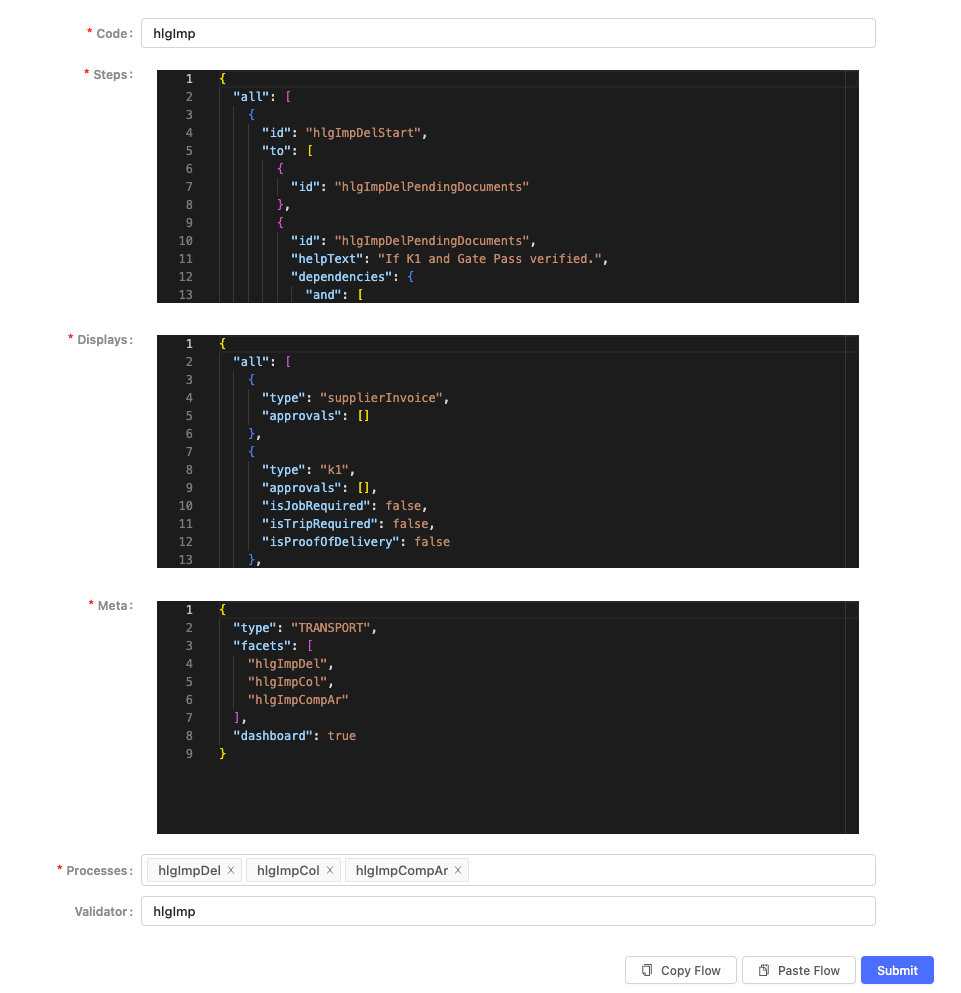This screenshot has height=993, width=961.
Task: Click "facets" key in Meta editor
Action: [x=262, y=646]
